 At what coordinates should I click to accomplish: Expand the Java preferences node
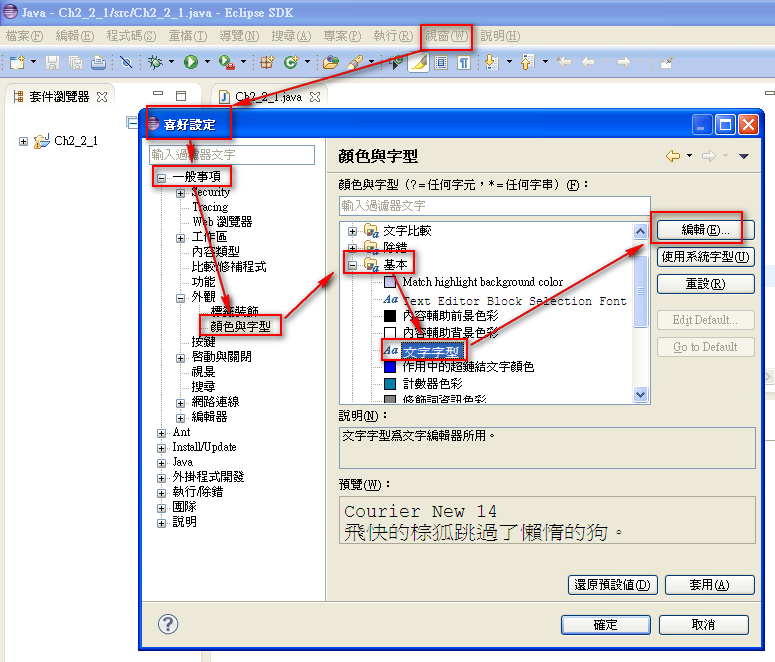click(x=161, y=463)
